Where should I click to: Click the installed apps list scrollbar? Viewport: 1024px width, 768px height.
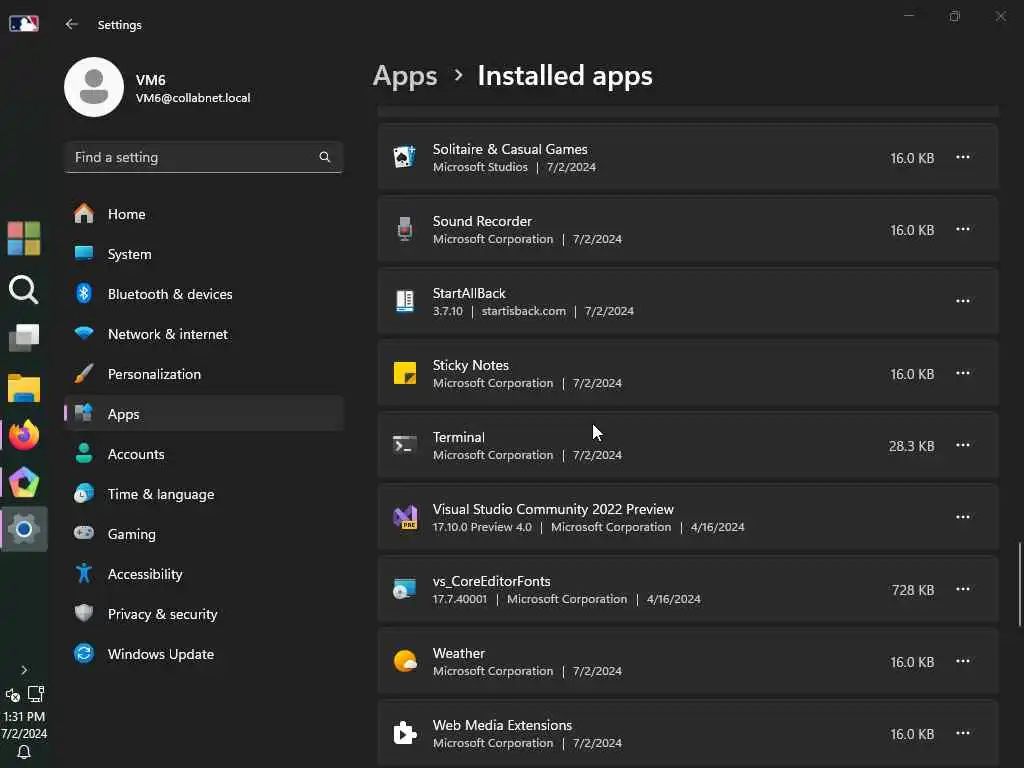(x=1020, y=584)
